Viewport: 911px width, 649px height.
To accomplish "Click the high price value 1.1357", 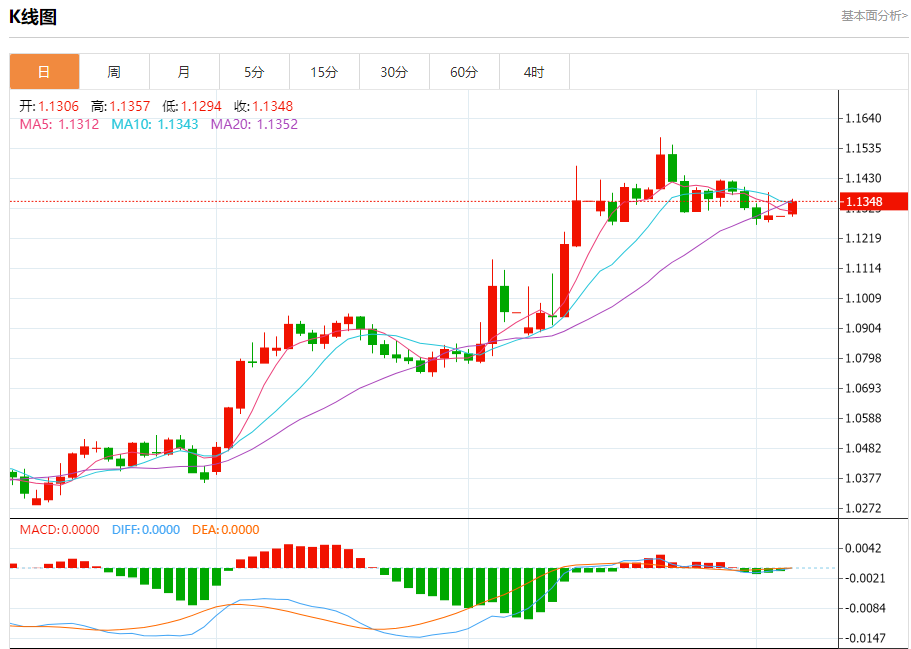I will click(x=130, y=106).
